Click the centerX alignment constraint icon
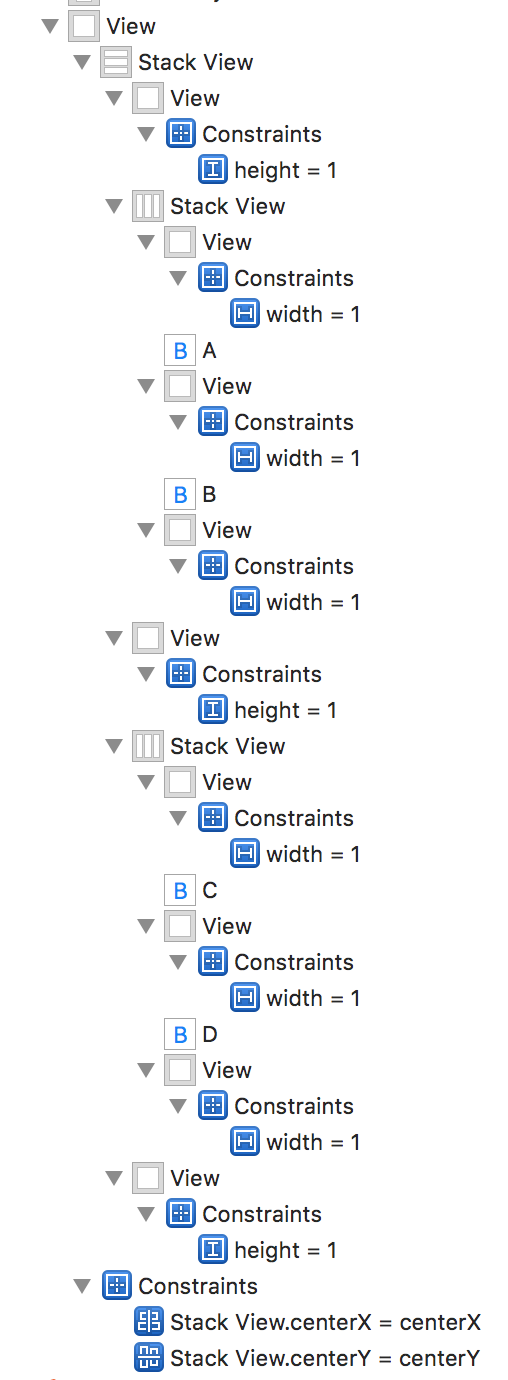The height and width of the screenshot is (1380, 508). (x=148, y=1322)
